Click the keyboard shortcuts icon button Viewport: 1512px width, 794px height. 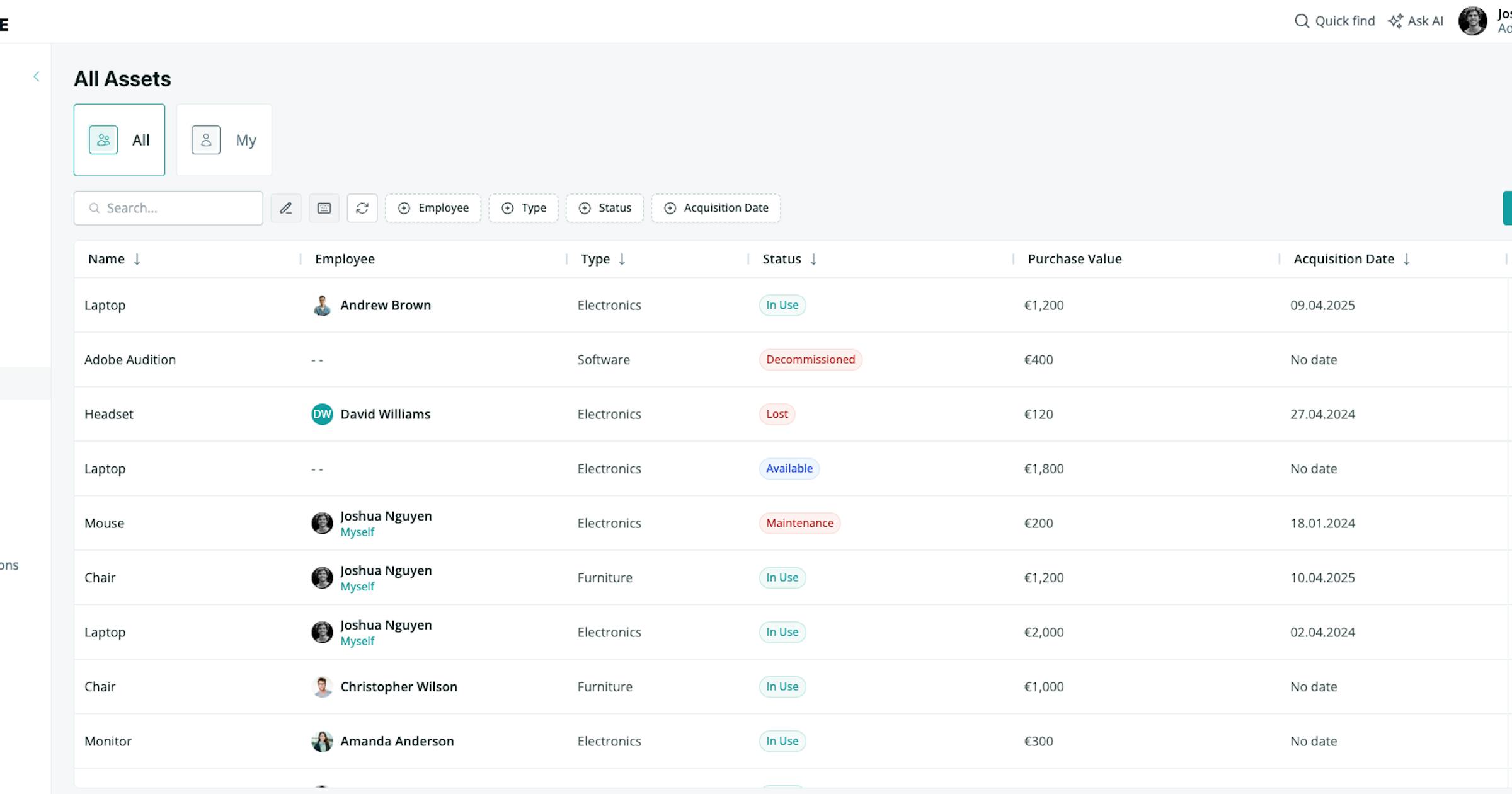(x=324, y=208)
